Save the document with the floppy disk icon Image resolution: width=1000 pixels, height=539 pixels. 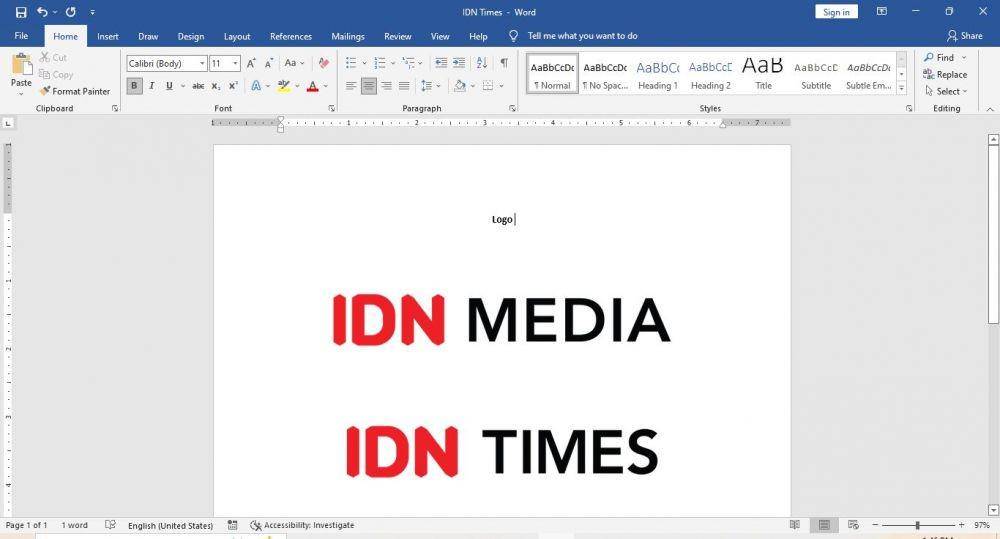coord(21,12)
